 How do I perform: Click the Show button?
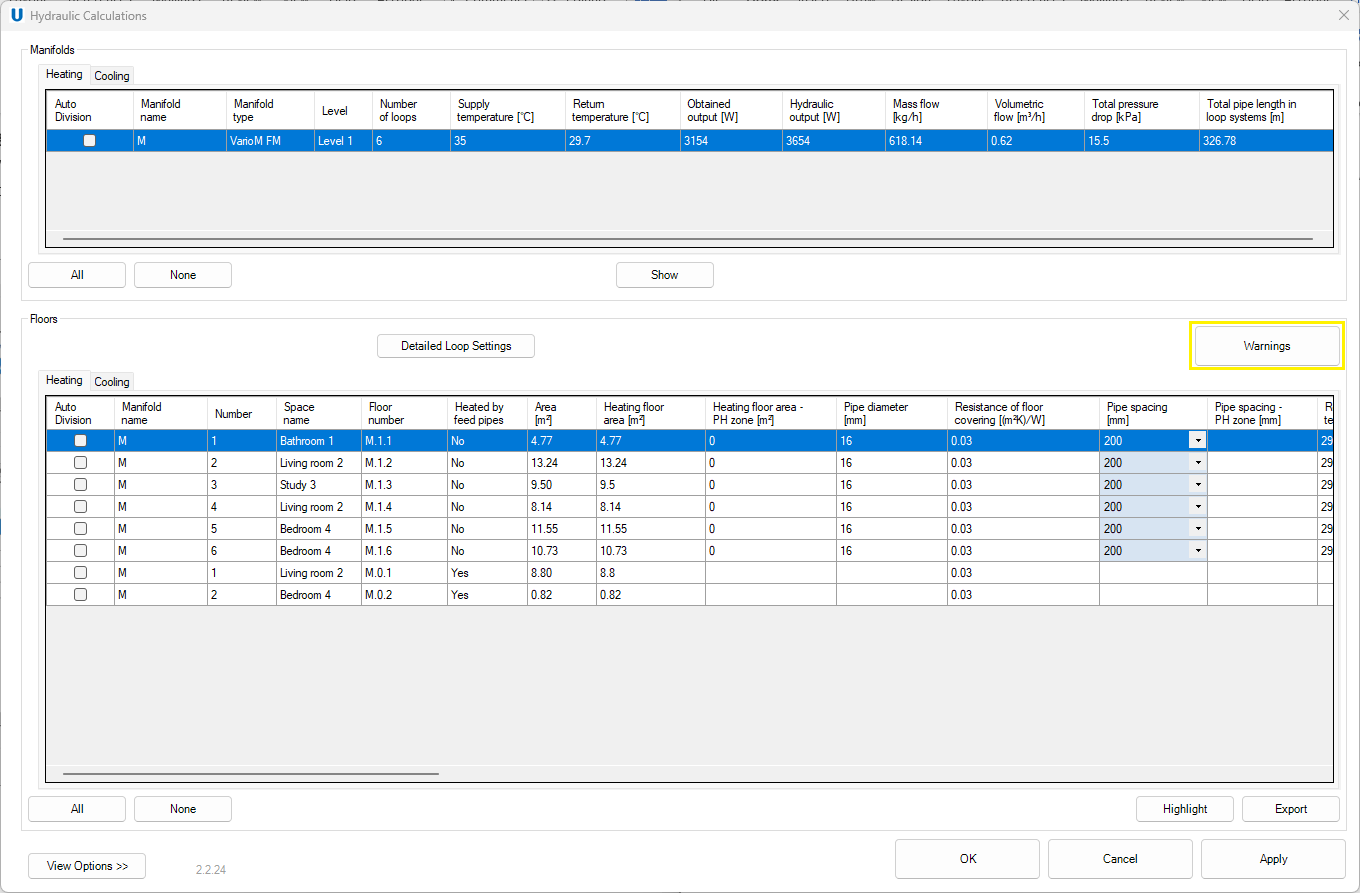coord(665,275)
